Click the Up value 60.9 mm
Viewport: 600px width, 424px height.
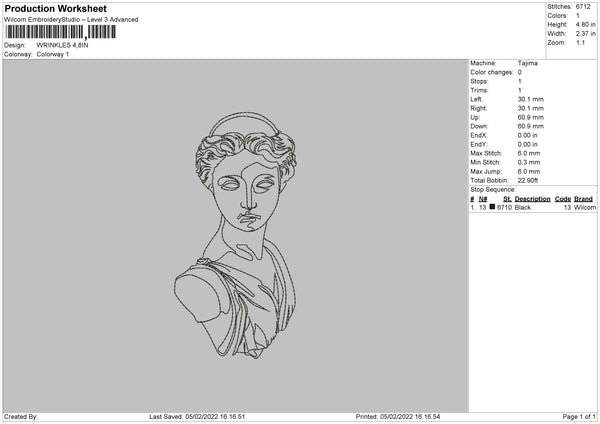point(531,117)
